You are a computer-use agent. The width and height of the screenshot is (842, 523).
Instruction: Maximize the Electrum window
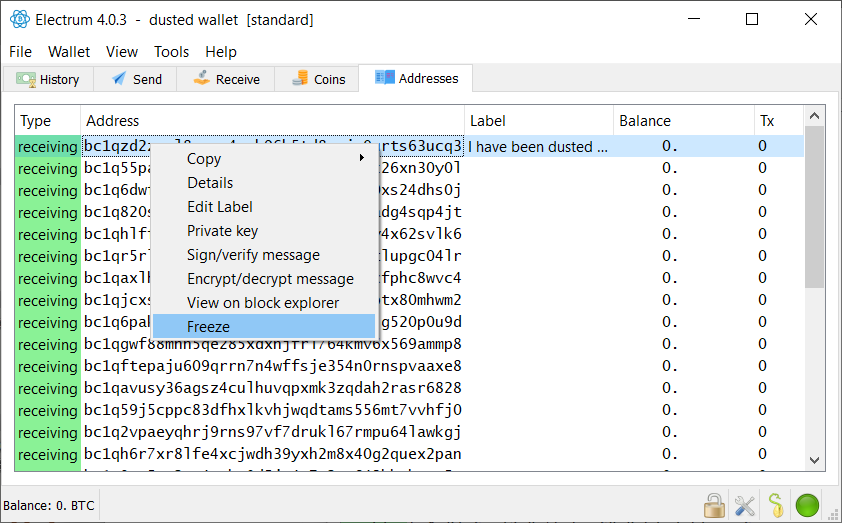[x=752, y=19]
